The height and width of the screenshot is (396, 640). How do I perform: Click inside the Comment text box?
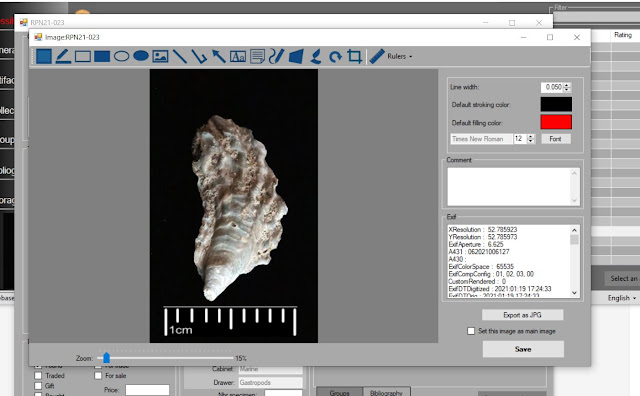[509, 187]
